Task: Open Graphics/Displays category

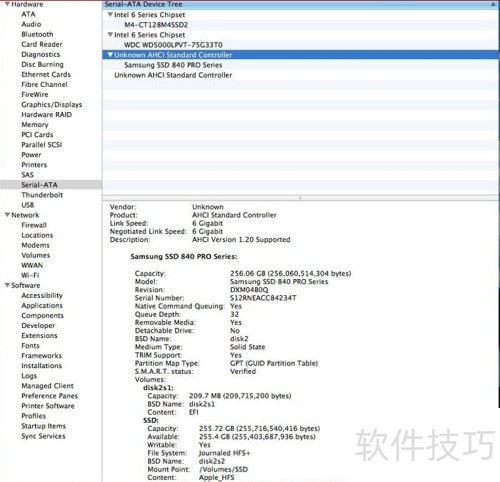Action: (x=52, y=104)
